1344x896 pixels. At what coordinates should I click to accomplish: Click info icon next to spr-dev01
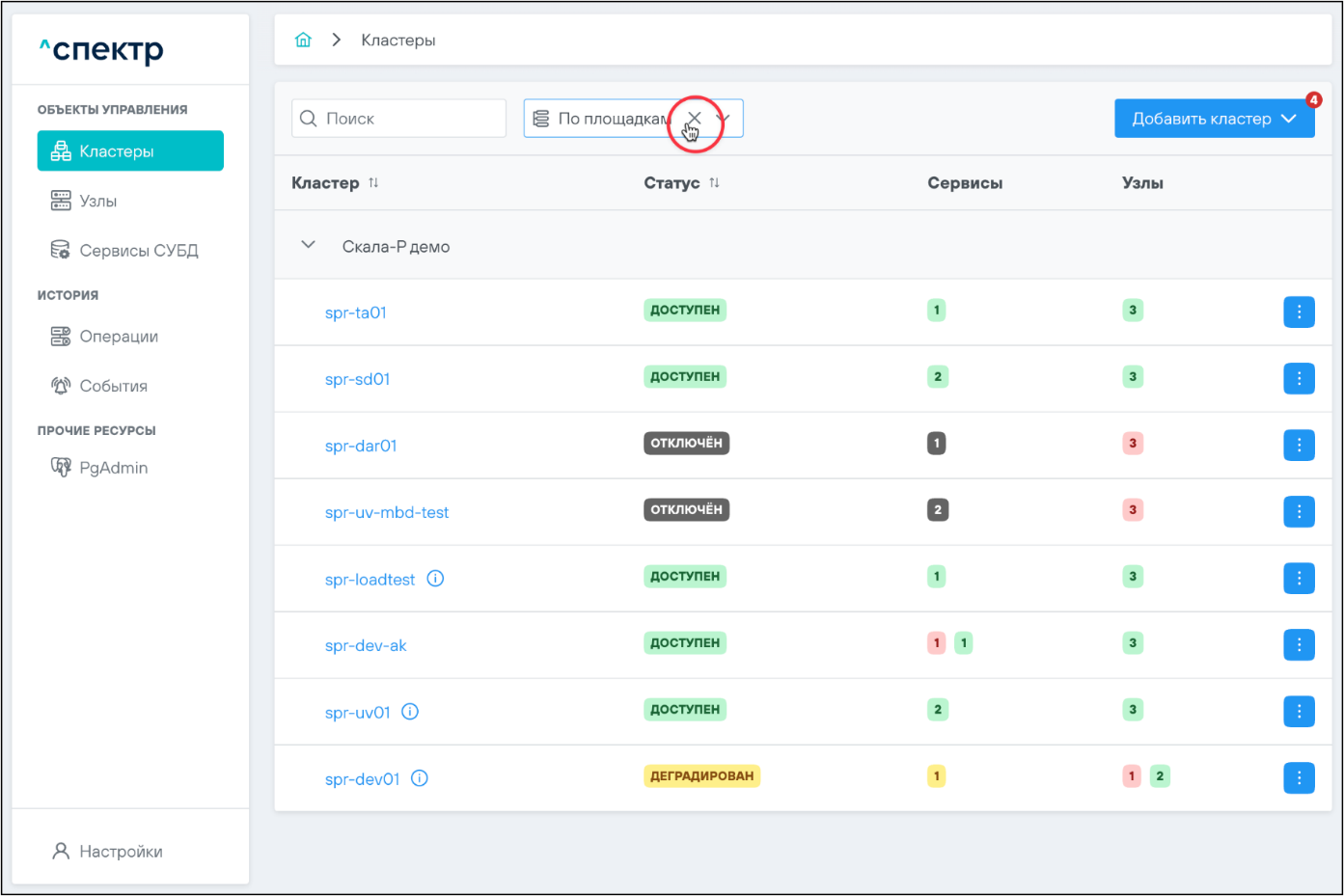(x=420, y=778)
